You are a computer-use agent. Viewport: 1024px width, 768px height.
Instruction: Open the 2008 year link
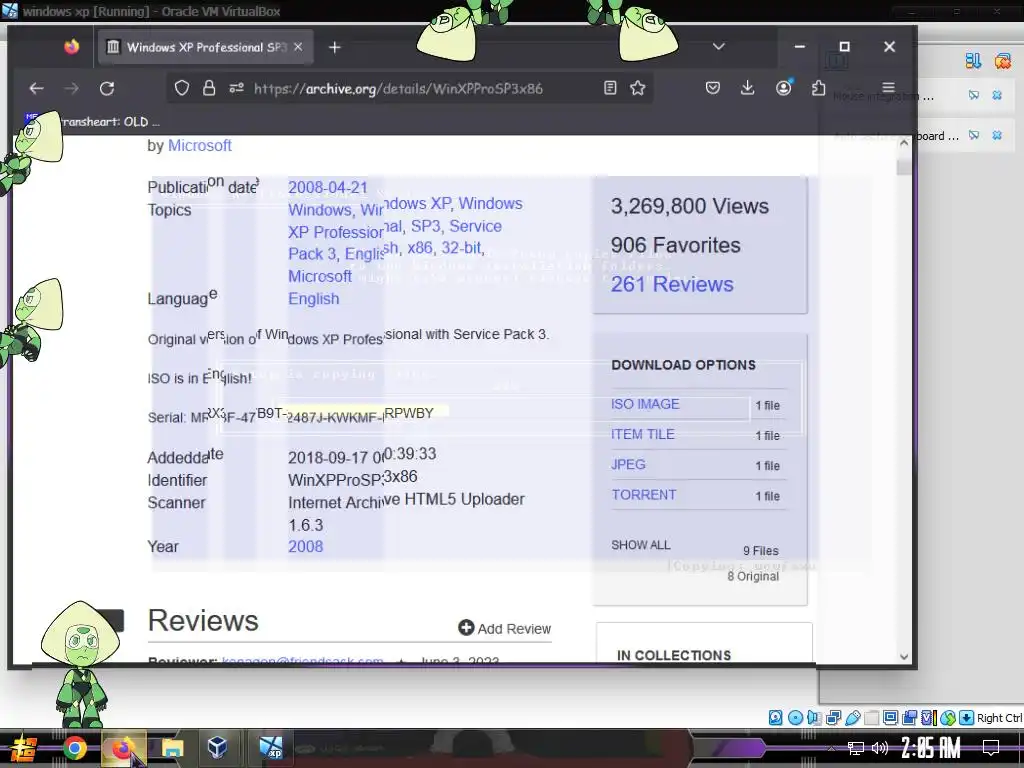point(306,547)
